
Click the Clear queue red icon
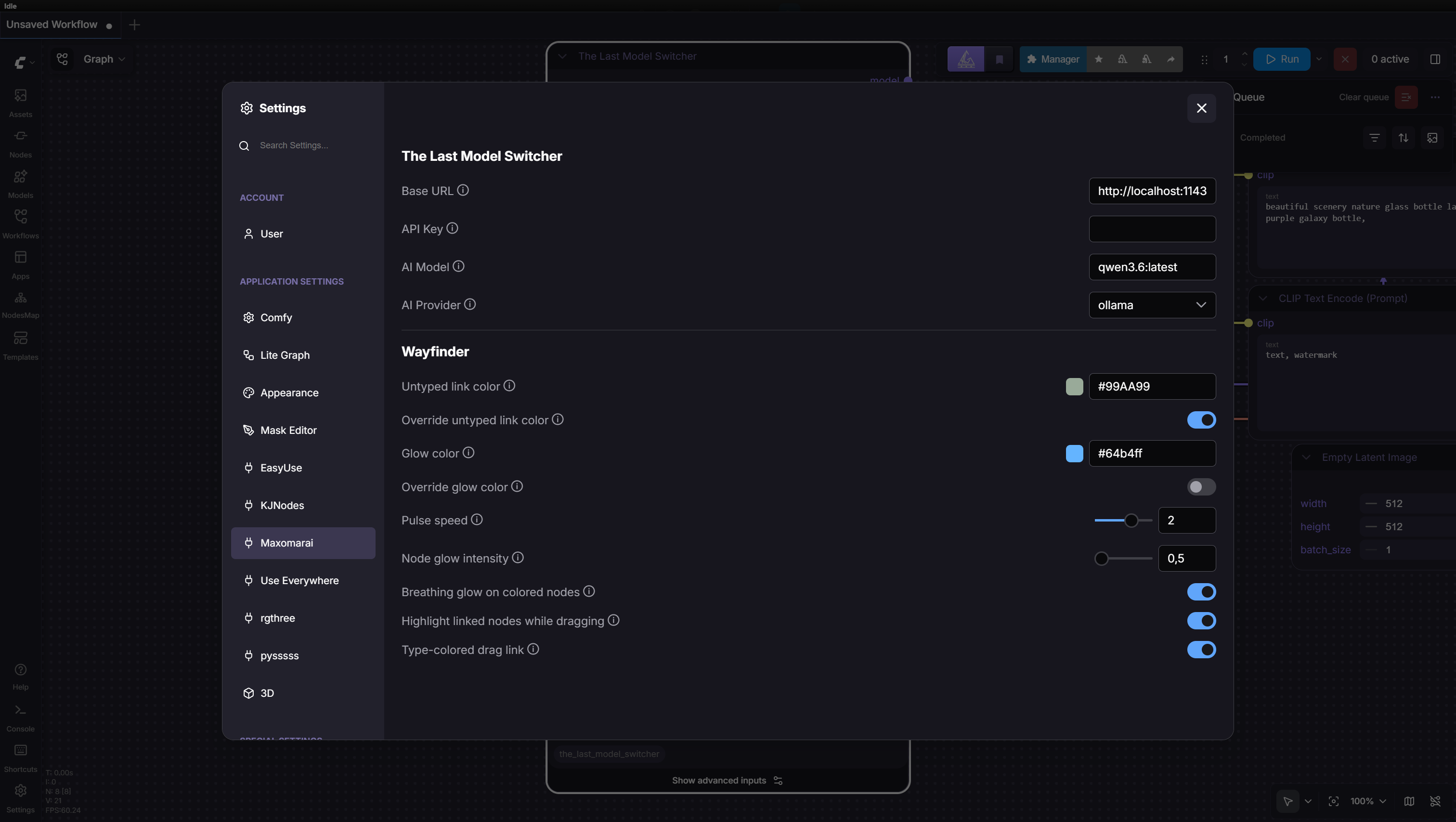[x=1406, y=97]
